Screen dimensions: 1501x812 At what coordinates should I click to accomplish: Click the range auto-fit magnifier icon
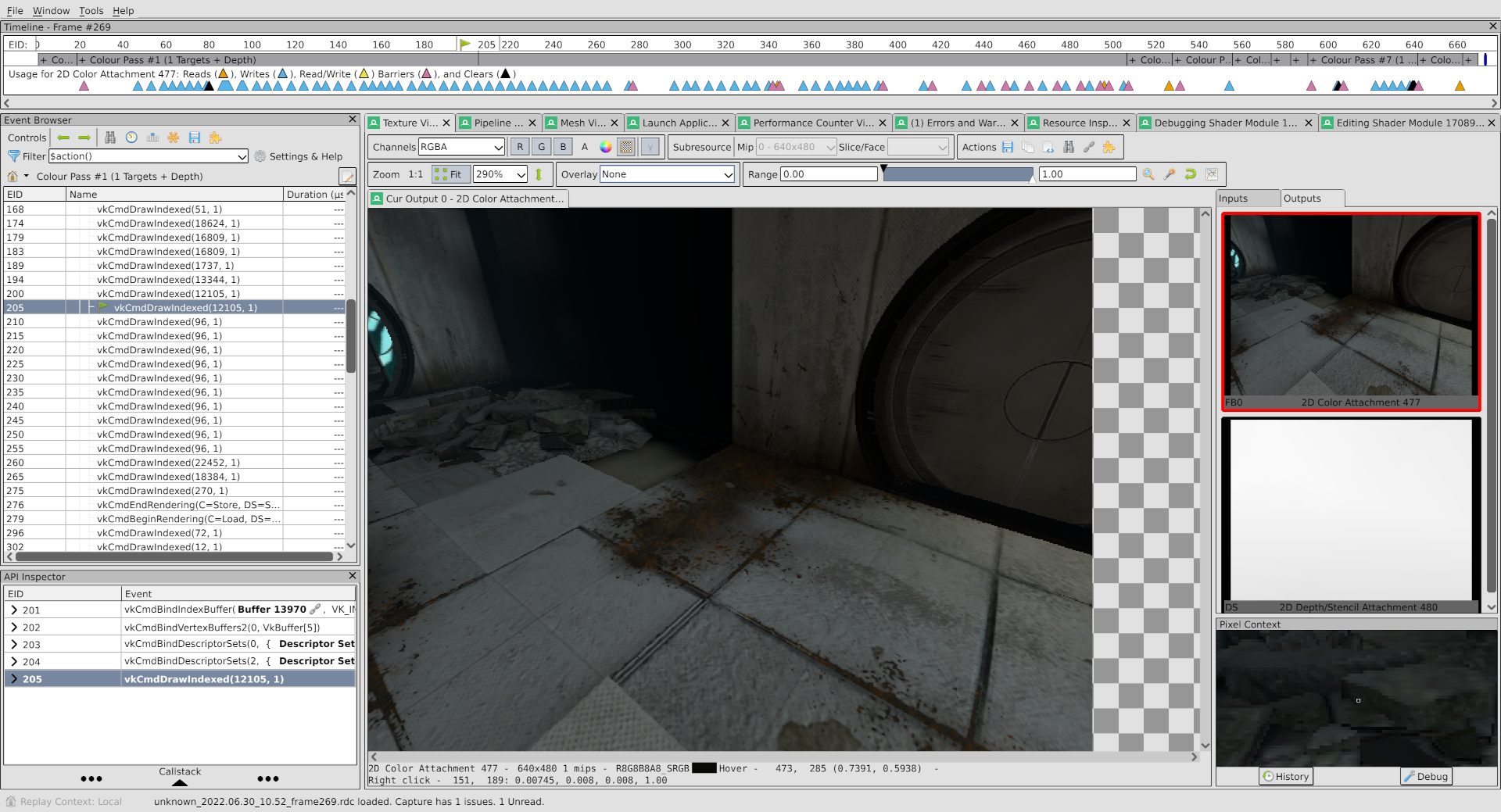click(x=1148, y=174)
